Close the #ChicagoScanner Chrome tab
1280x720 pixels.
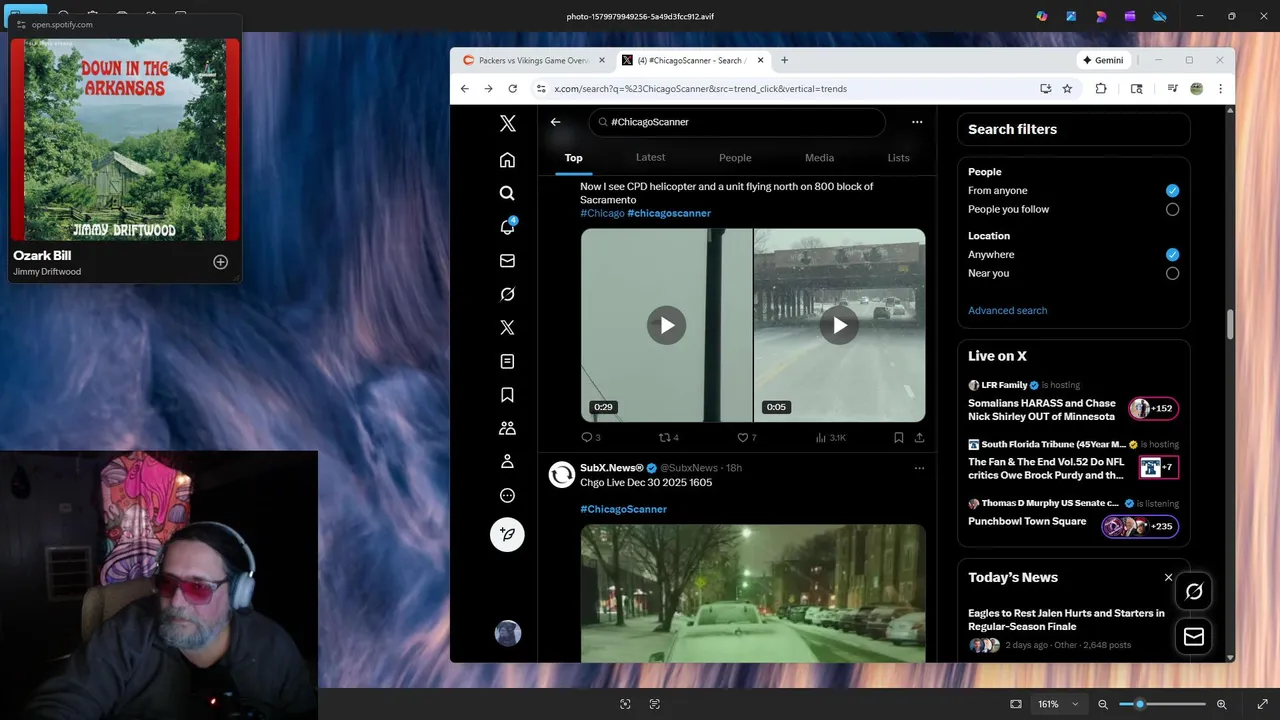pos(760,60)
